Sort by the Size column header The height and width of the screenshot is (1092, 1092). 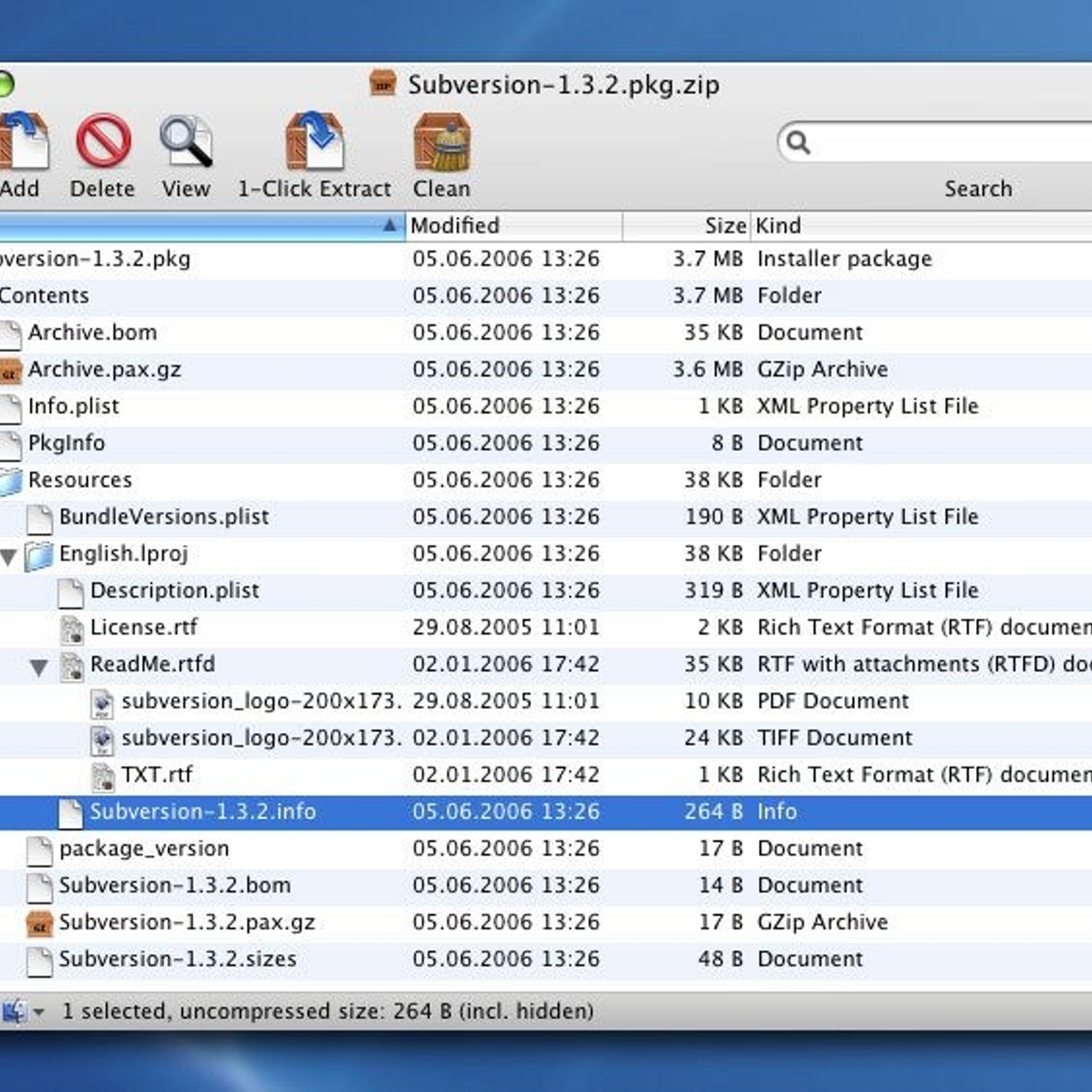(687, 226)
